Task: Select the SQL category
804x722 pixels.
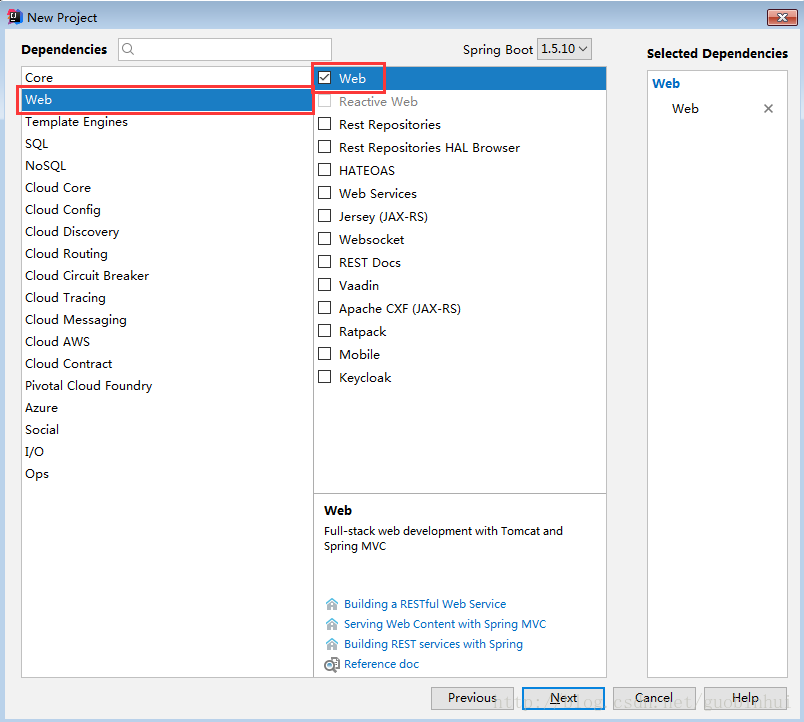Action: (167, 144)
